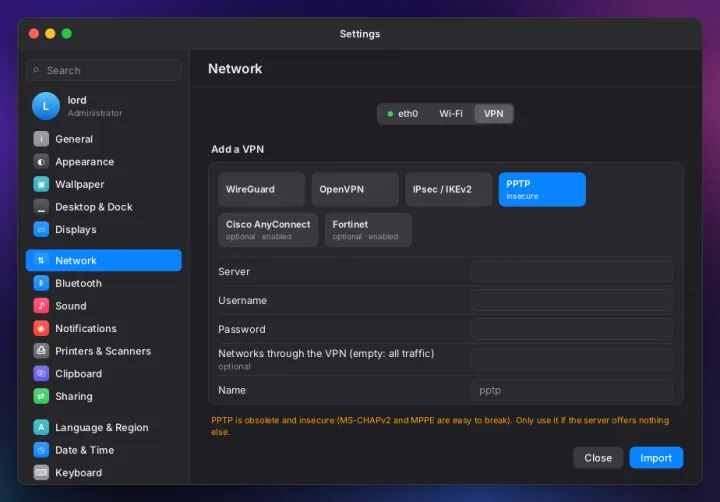Open Appearance via its sidebar icon
Image resolution: width=720 pixels, height=502 pixels.
(41, 162)
